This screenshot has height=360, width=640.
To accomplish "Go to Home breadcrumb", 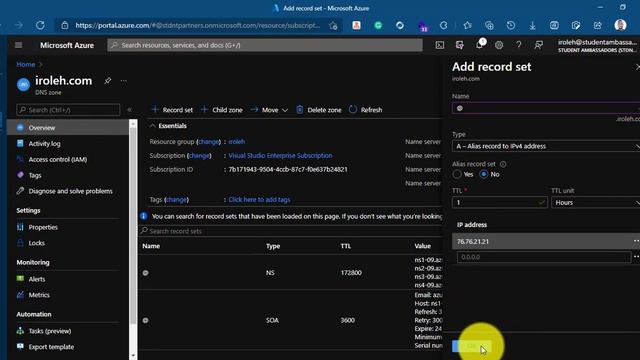I will click(x=25, y=64).
